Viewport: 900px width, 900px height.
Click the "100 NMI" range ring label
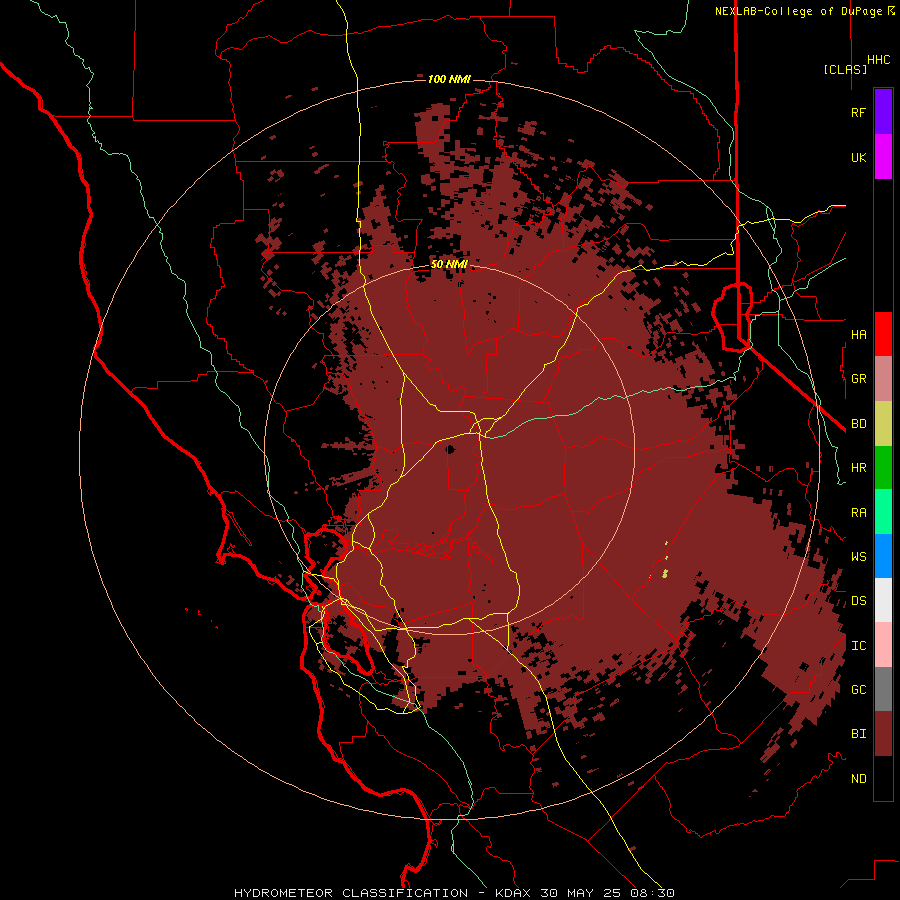(449, 79)
